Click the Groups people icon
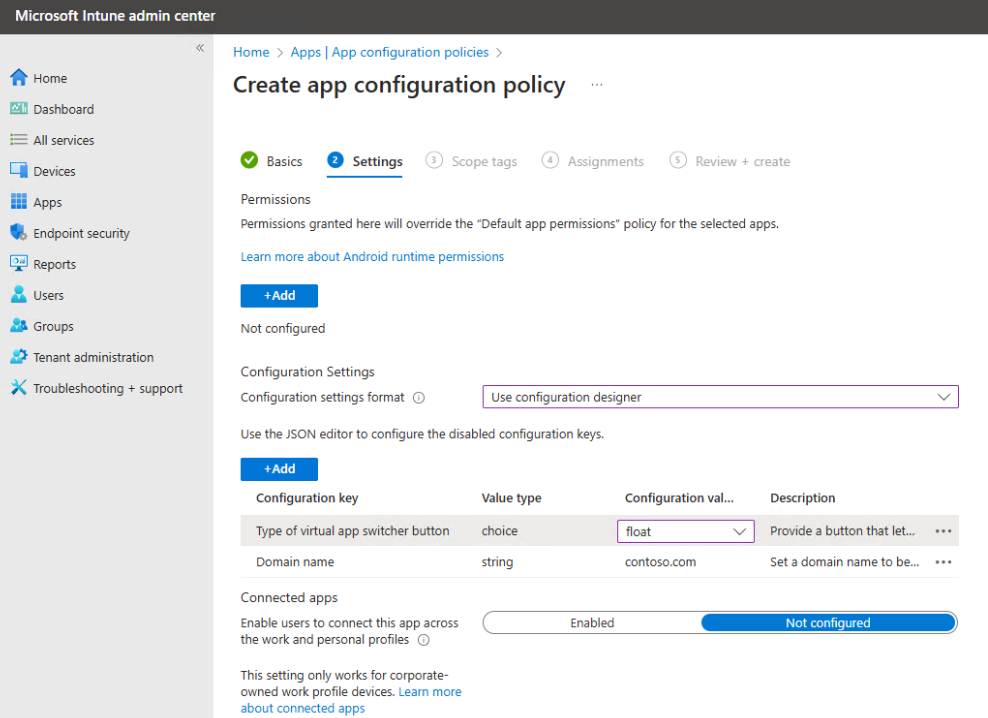988x718 pixels. 19,325
